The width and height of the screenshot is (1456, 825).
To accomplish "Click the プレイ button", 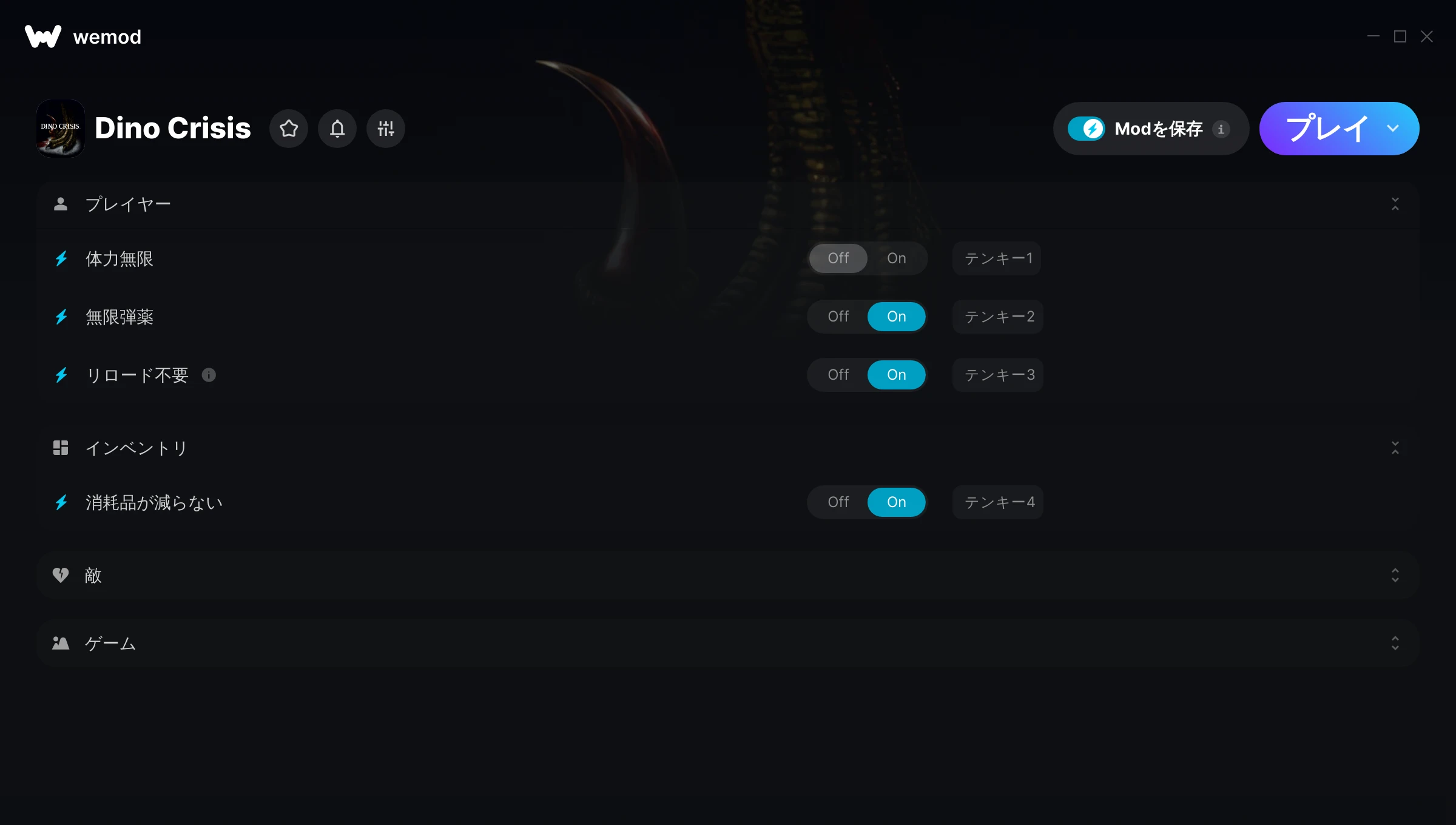I will pos(1326,129).
